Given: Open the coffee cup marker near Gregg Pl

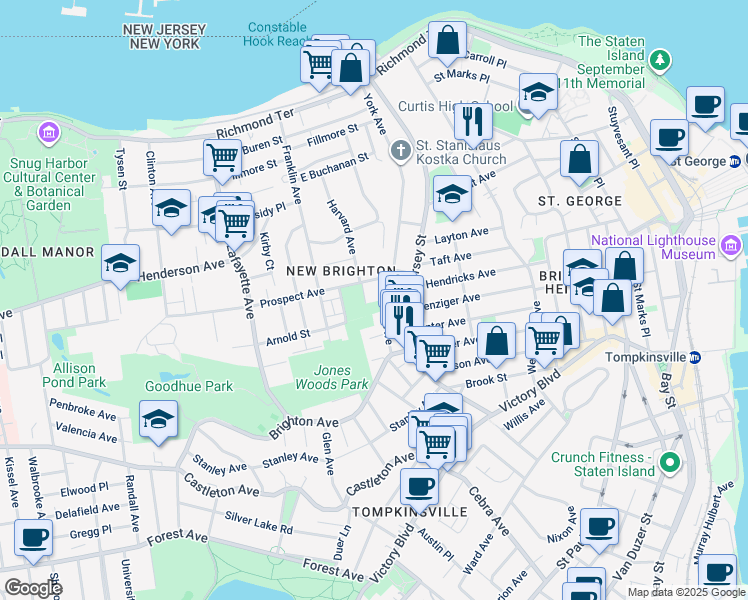Looking at the screenshot, I should [33, 537].
